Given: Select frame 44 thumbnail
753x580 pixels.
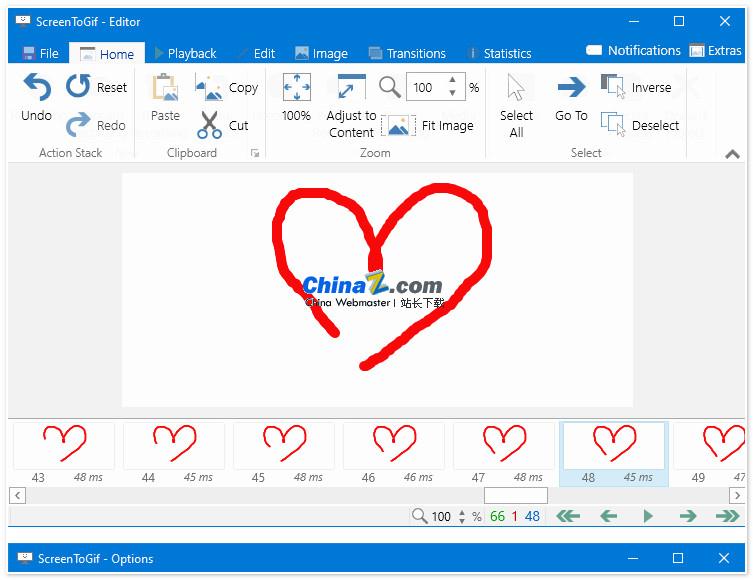Looking at the screenshot, I should coord(174,446).
